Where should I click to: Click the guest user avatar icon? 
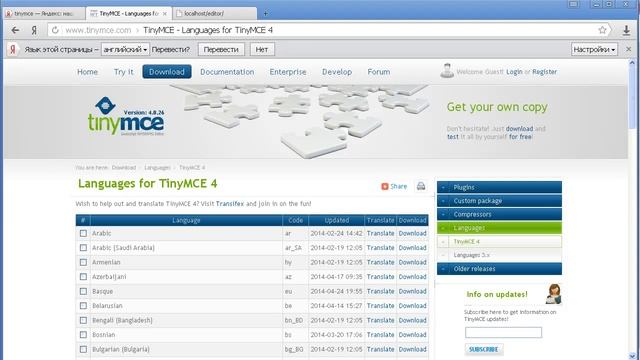(x=447, y=71)
